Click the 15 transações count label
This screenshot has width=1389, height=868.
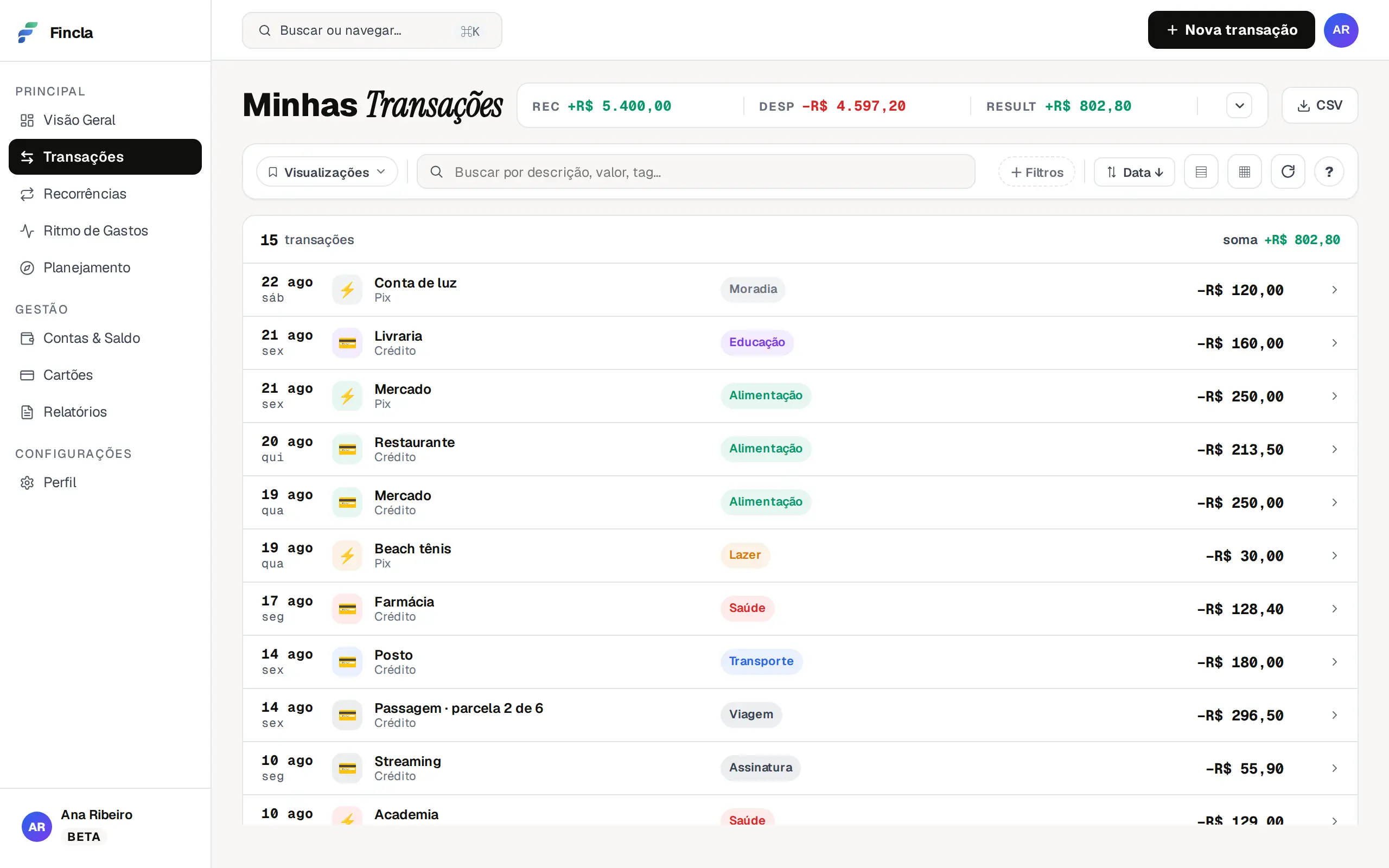(307, 240)
